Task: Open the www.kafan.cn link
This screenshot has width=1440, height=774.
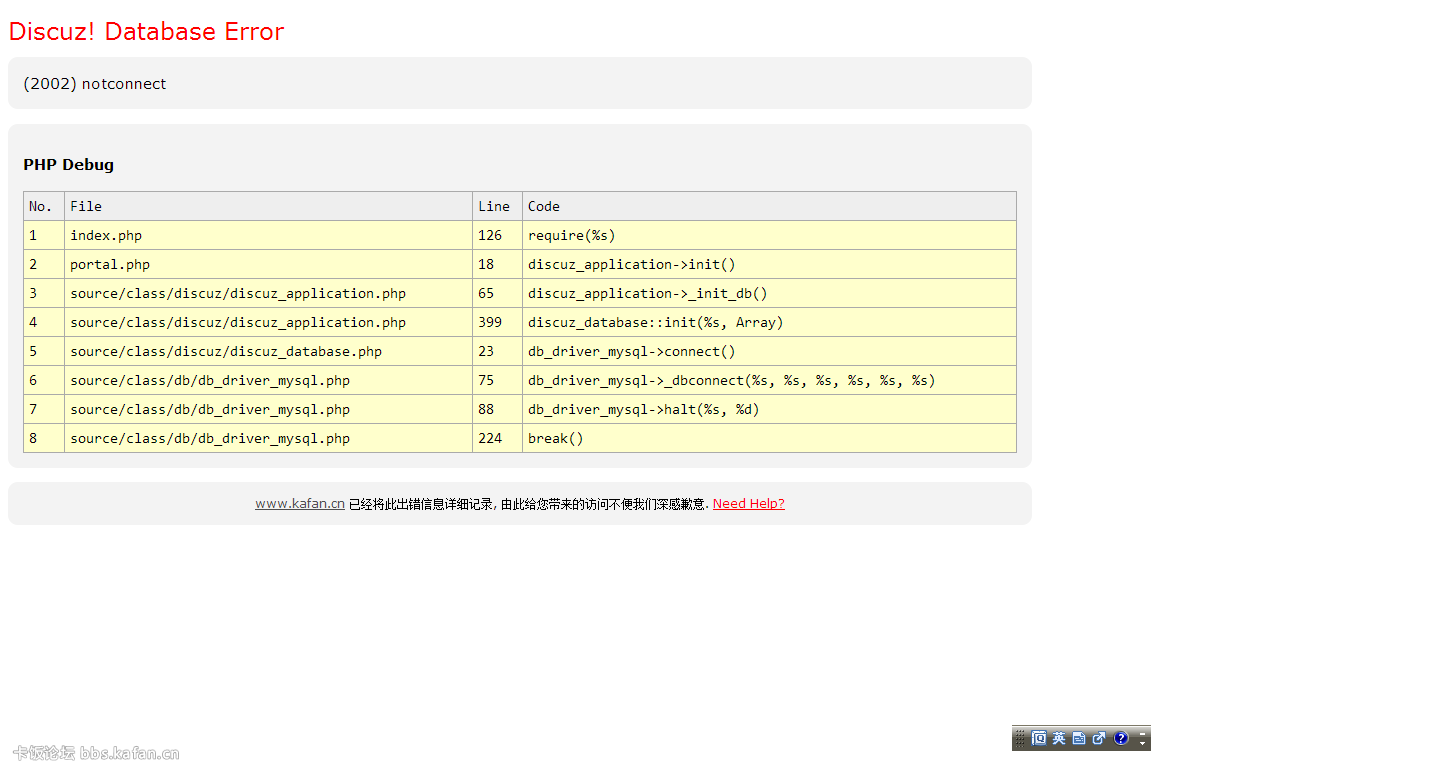Action: click(x=300, y=504)
